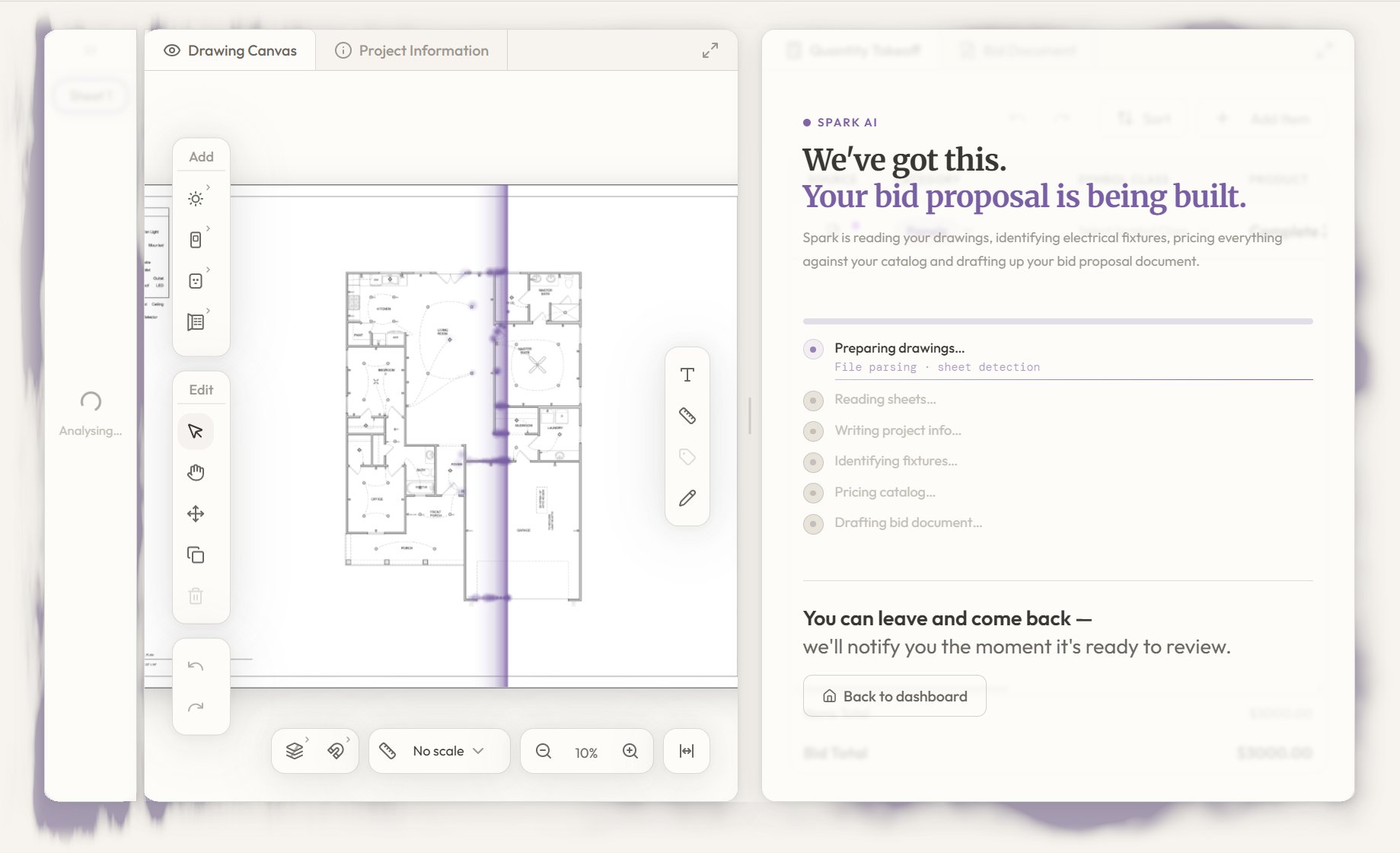Activate the hand pan tool
This screenshot has width=1400, height=853.
tap(196, 471)
